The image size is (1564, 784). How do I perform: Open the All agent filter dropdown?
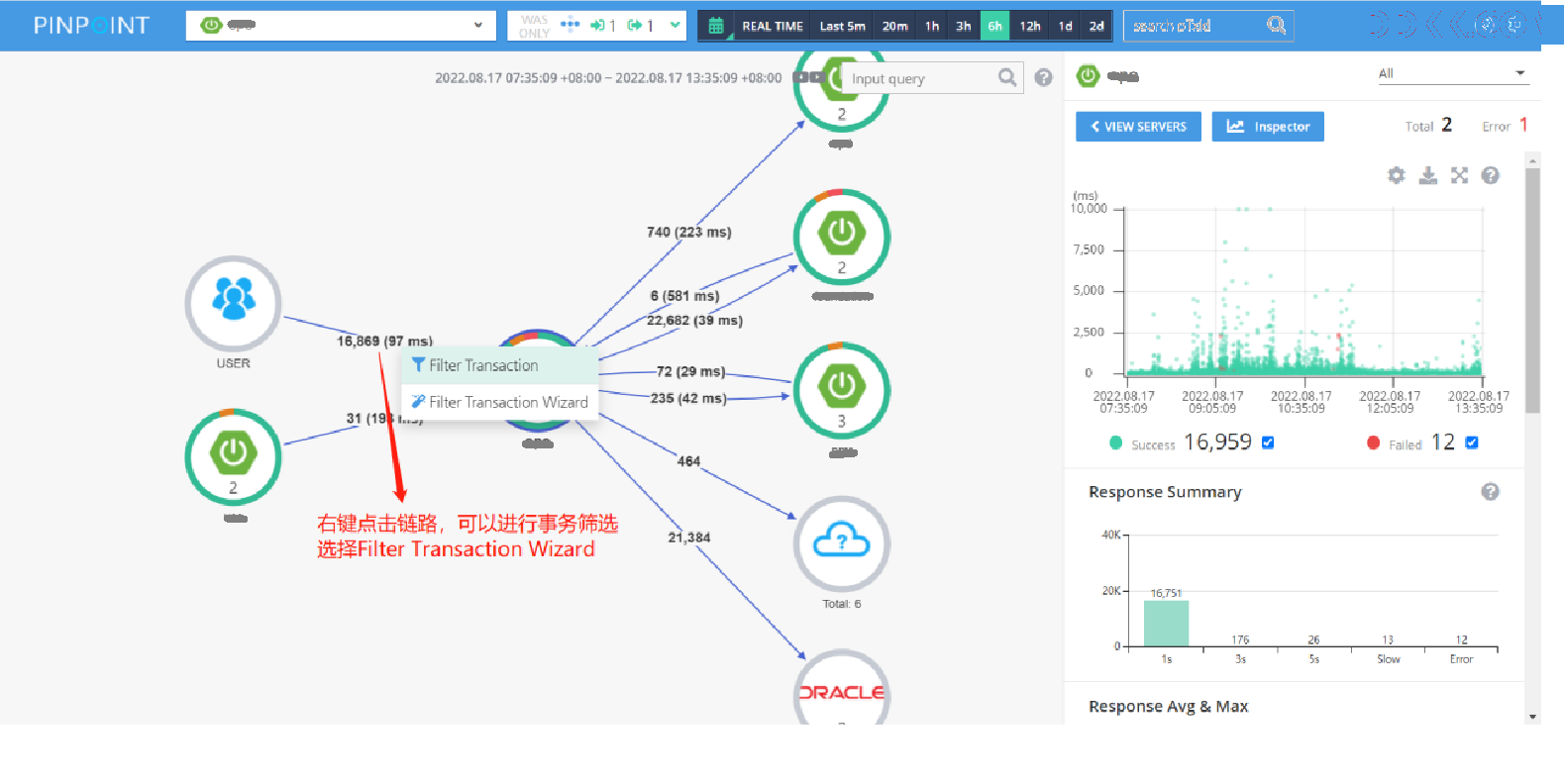click(1452, 73)
